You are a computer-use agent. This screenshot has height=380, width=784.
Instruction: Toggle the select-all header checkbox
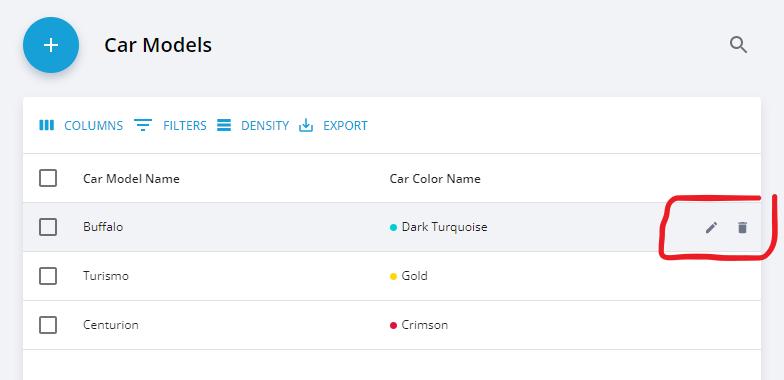click(48, 178)
